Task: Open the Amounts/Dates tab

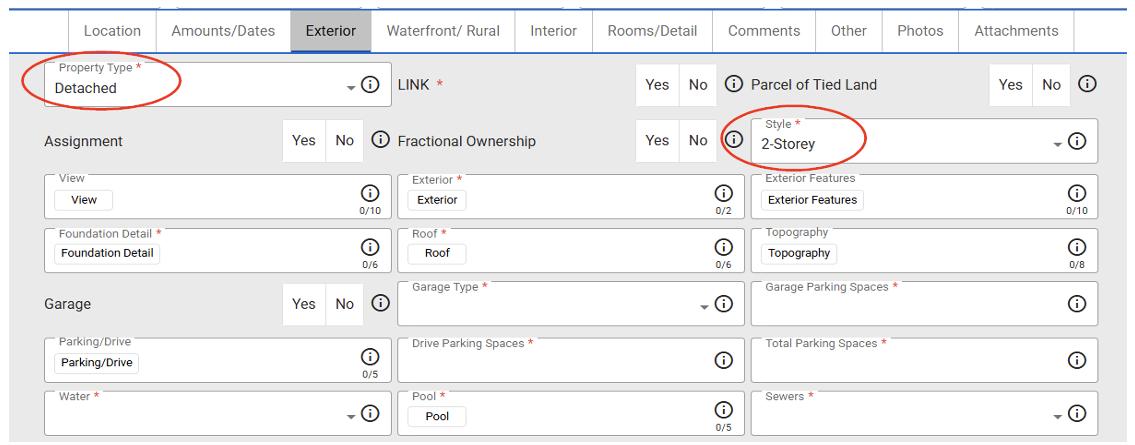Action: 223,31
